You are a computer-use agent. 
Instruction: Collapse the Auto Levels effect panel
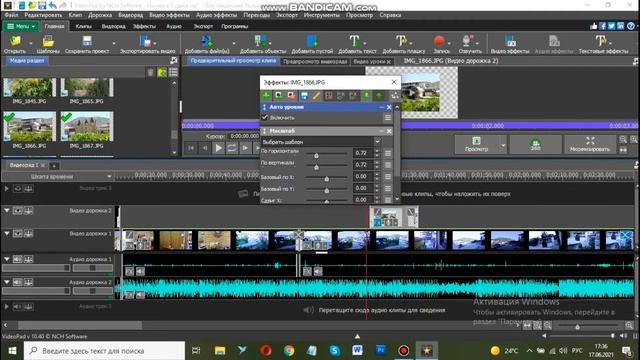382,107
